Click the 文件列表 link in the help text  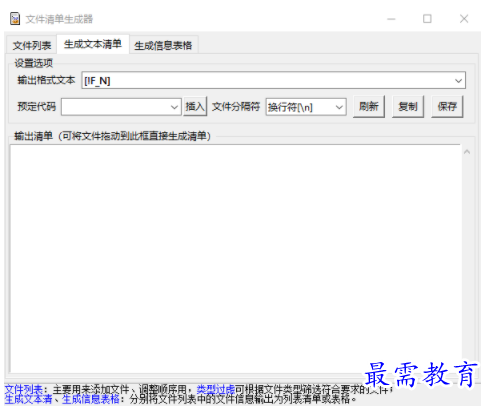point(24,389)
